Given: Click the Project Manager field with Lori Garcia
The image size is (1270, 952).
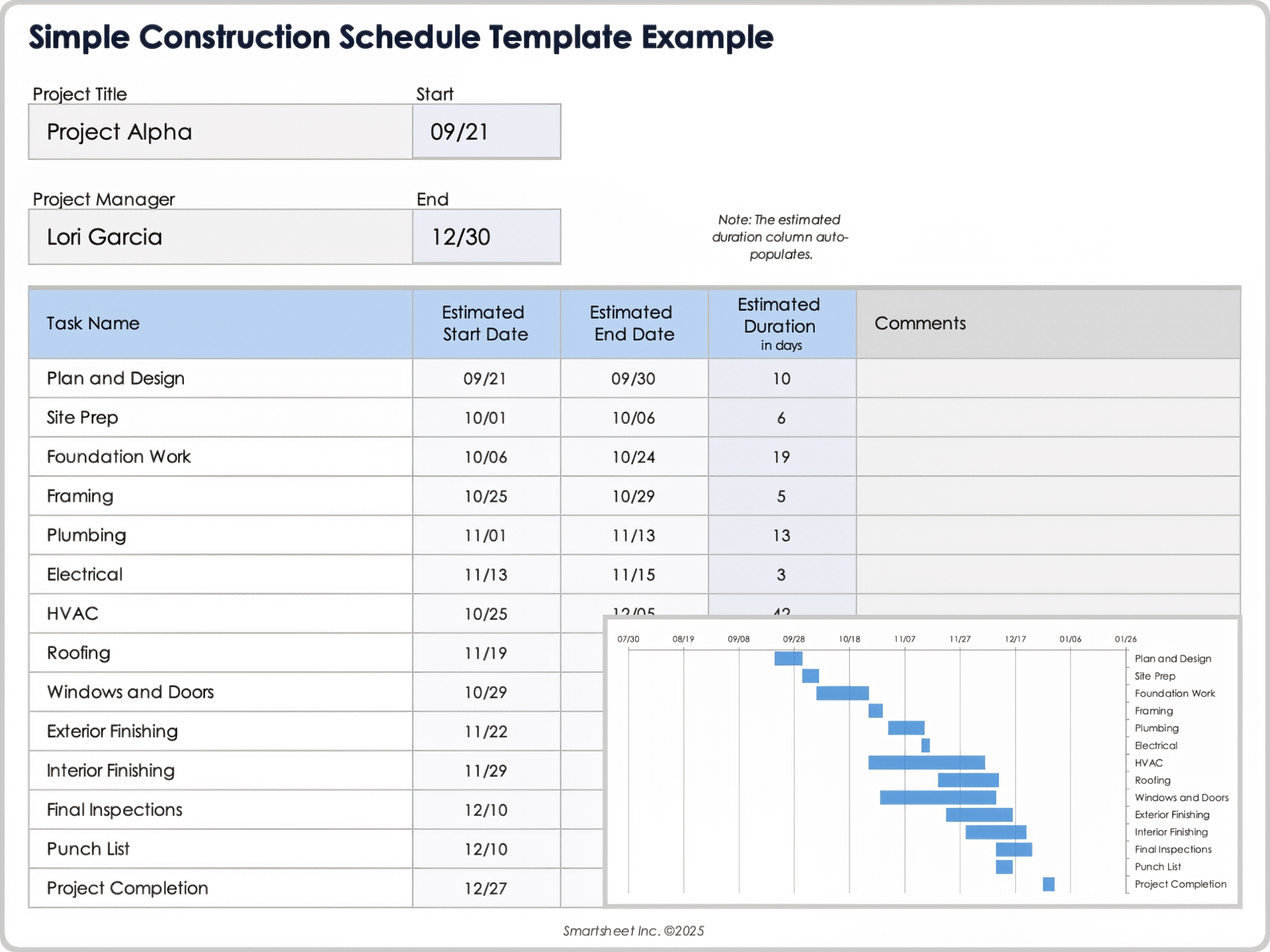Looking at the screenshot, I should (220, 237).
